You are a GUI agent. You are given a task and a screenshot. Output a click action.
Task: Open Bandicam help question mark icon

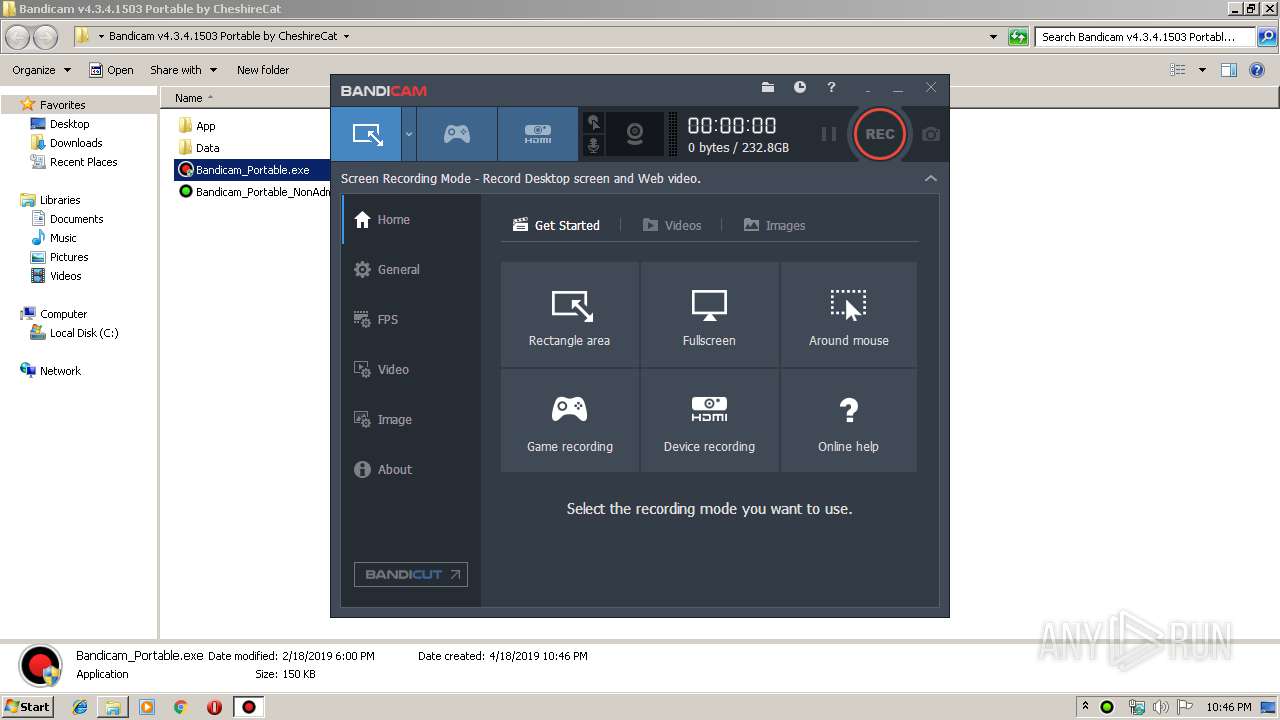pos(831,88)
